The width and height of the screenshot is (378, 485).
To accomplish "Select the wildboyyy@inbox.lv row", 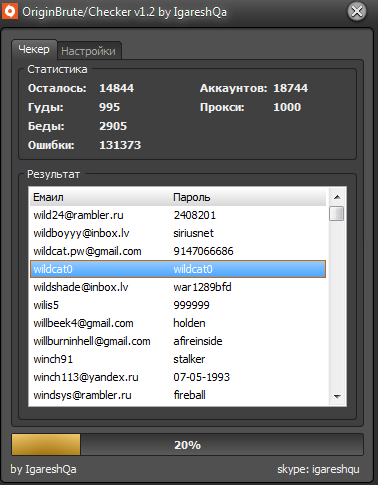I will pos(178,233).
